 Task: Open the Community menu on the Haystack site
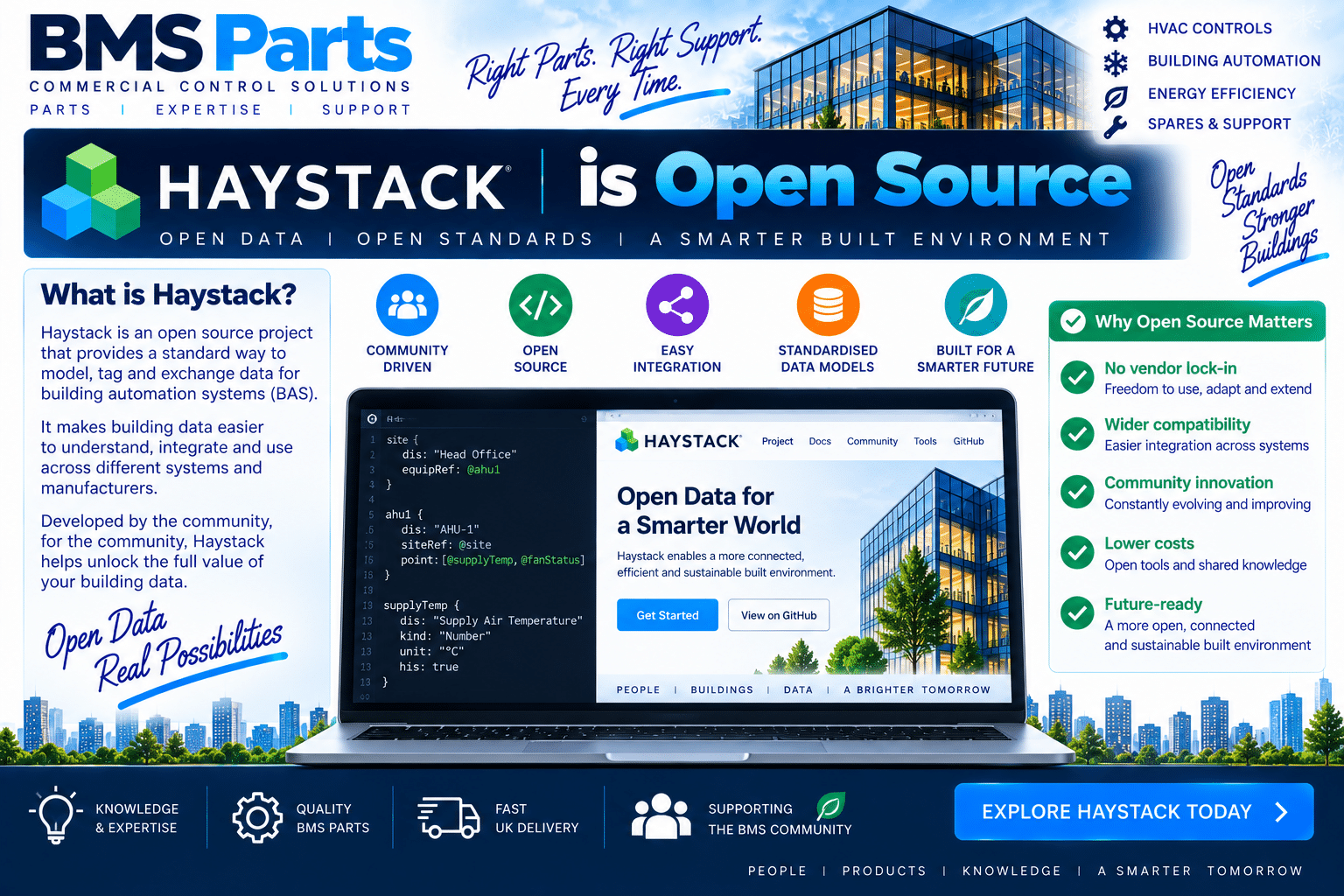point(872,441)
